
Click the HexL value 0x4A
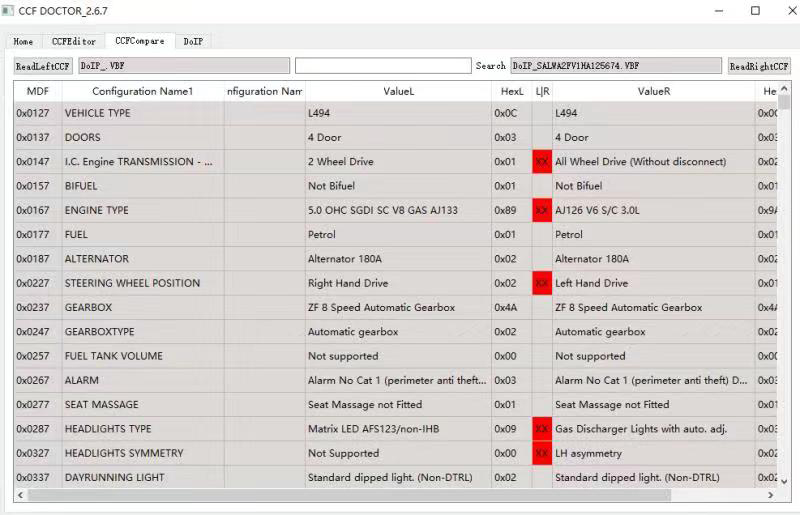[505, 307]
